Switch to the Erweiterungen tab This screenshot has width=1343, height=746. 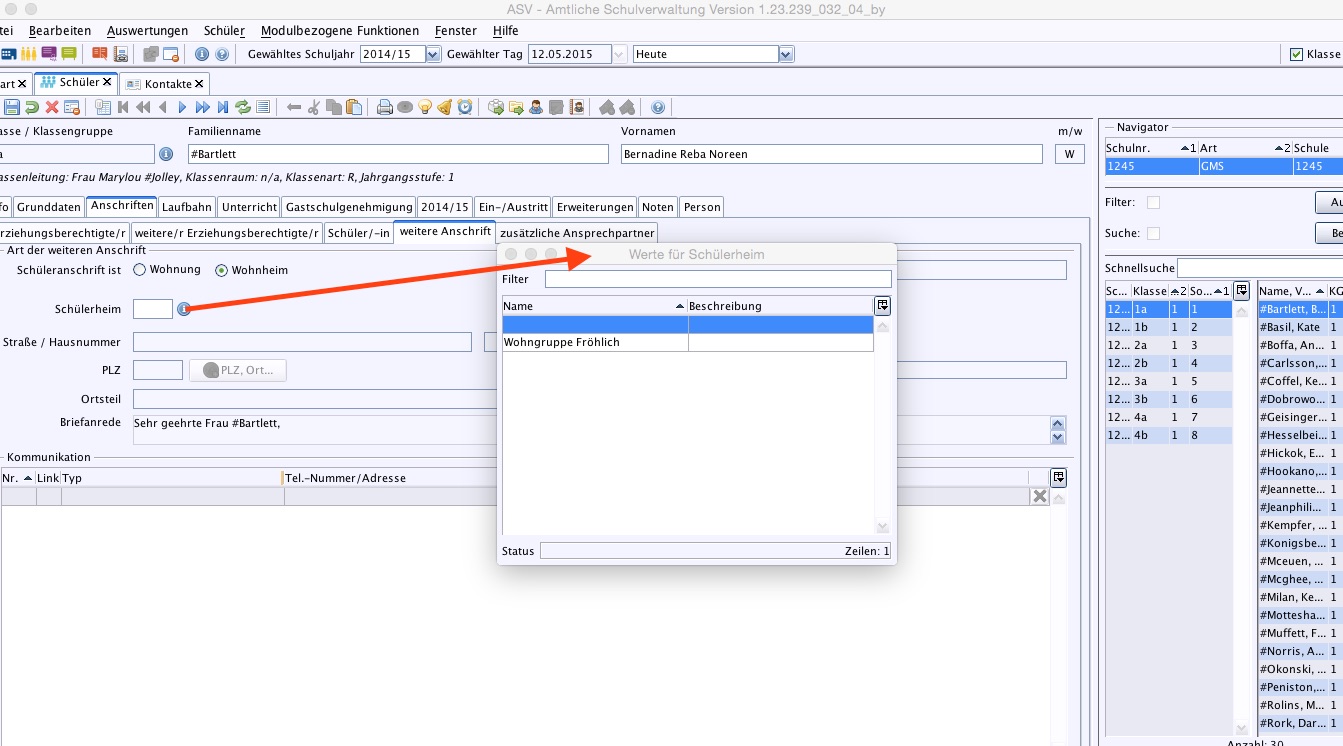(595, 207)
